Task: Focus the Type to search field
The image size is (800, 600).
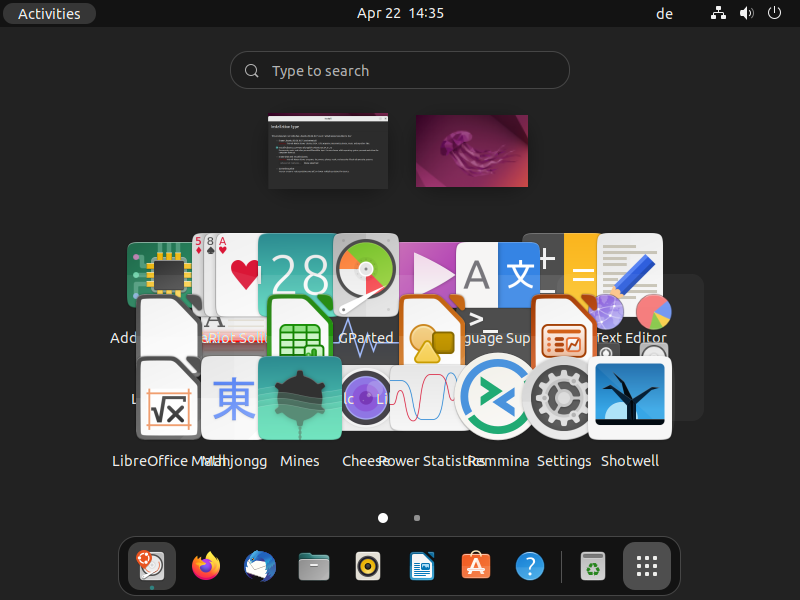Action: tap(399, 70)
